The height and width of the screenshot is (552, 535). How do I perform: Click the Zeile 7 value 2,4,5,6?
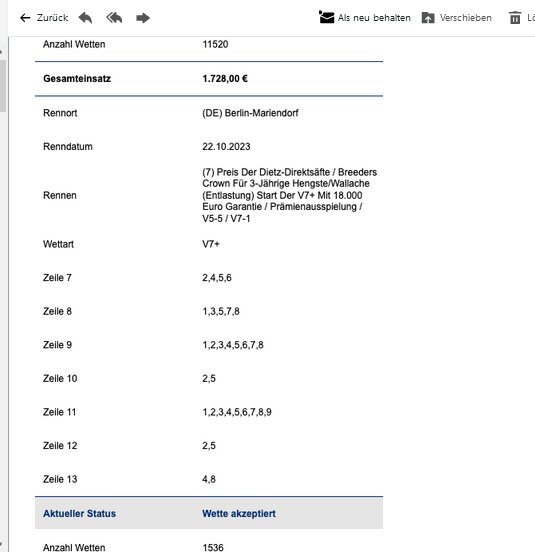[x=217, y=278]
